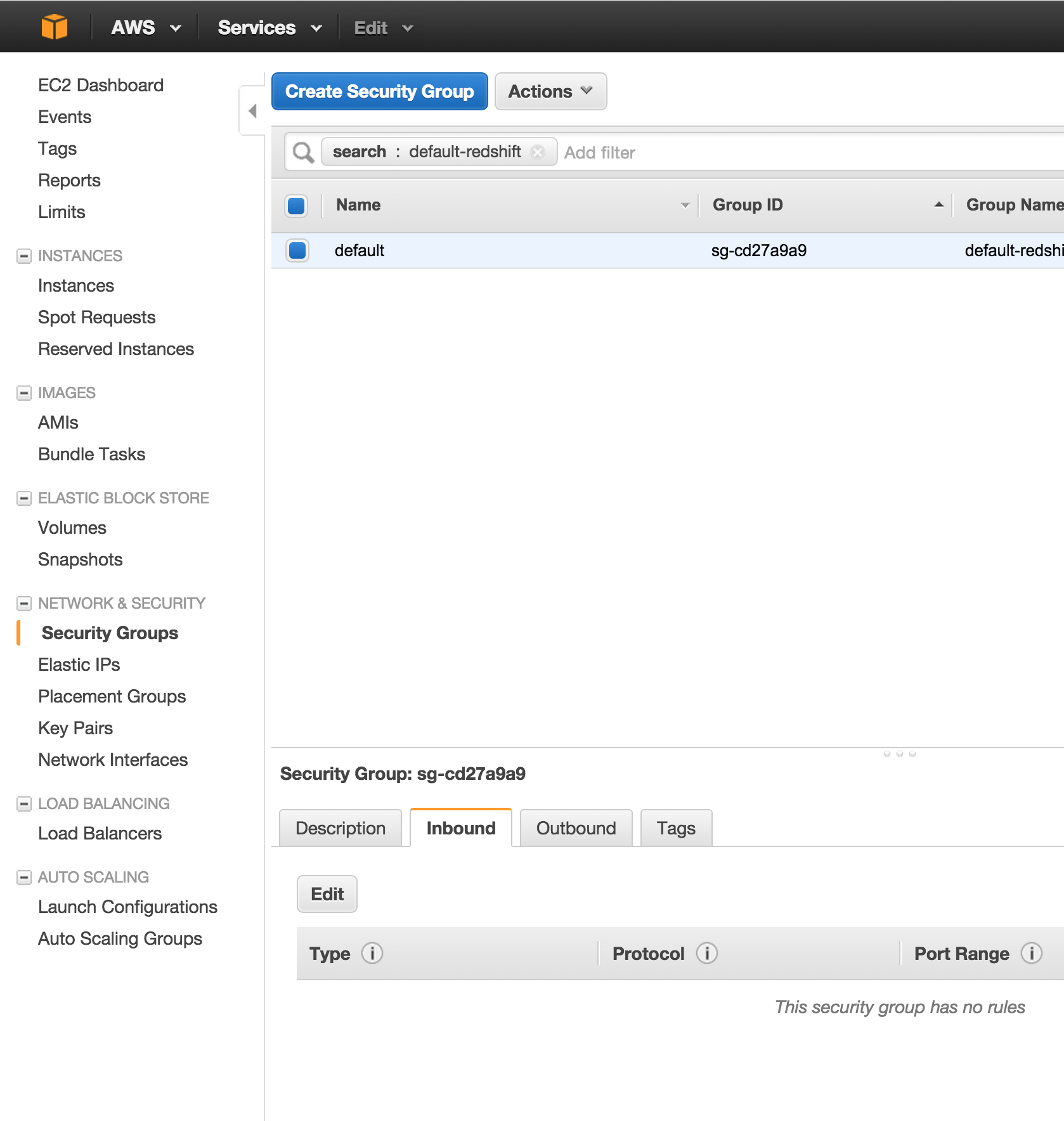Go to Snapshots

click(81, 559)
